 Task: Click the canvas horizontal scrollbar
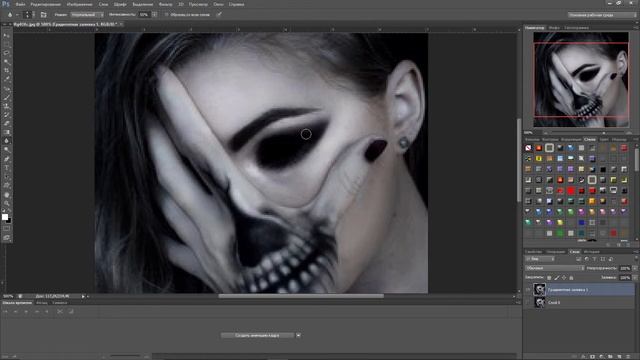pos(301,296)
